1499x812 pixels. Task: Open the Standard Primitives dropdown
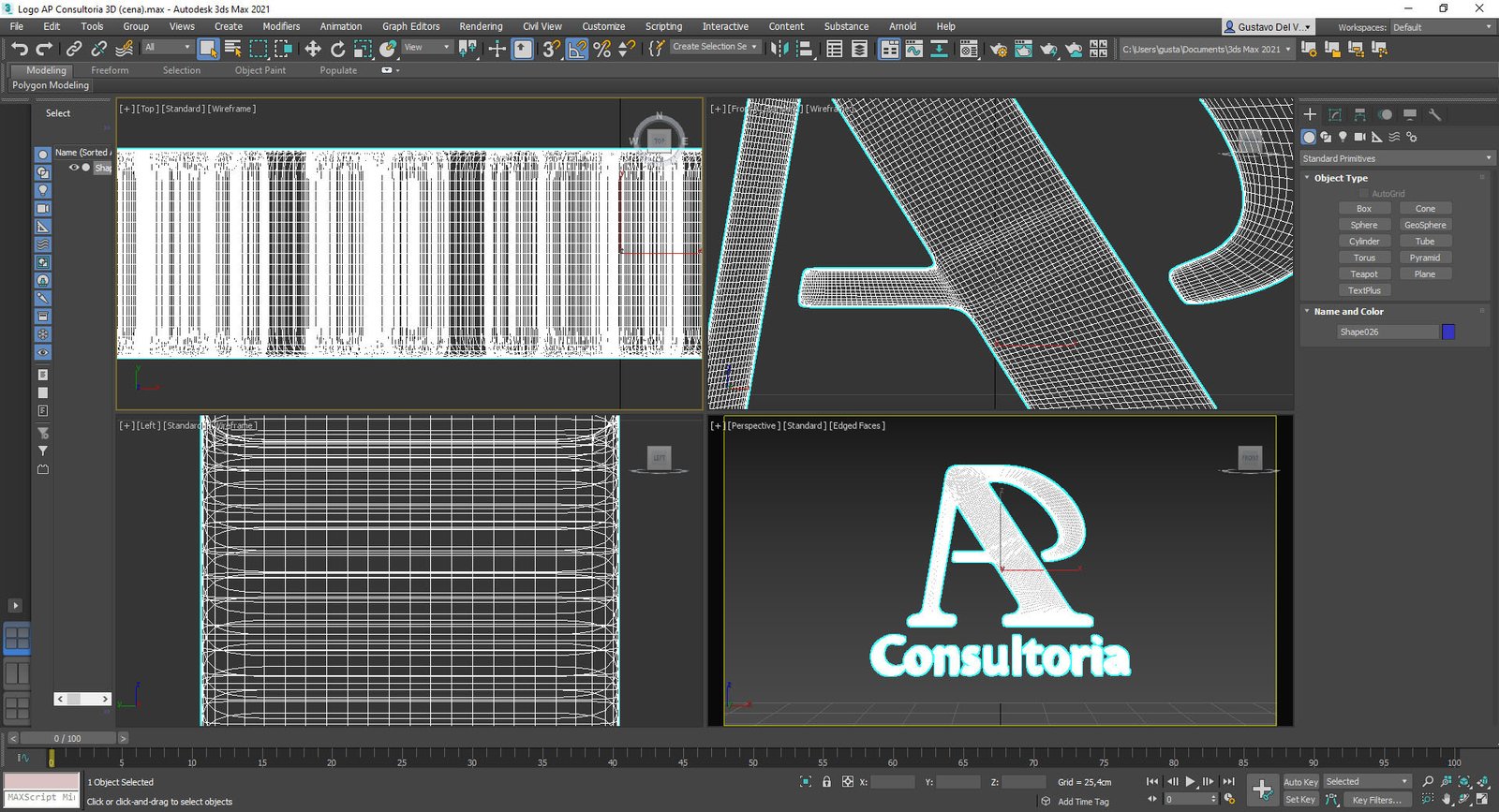pos(1396,158)
